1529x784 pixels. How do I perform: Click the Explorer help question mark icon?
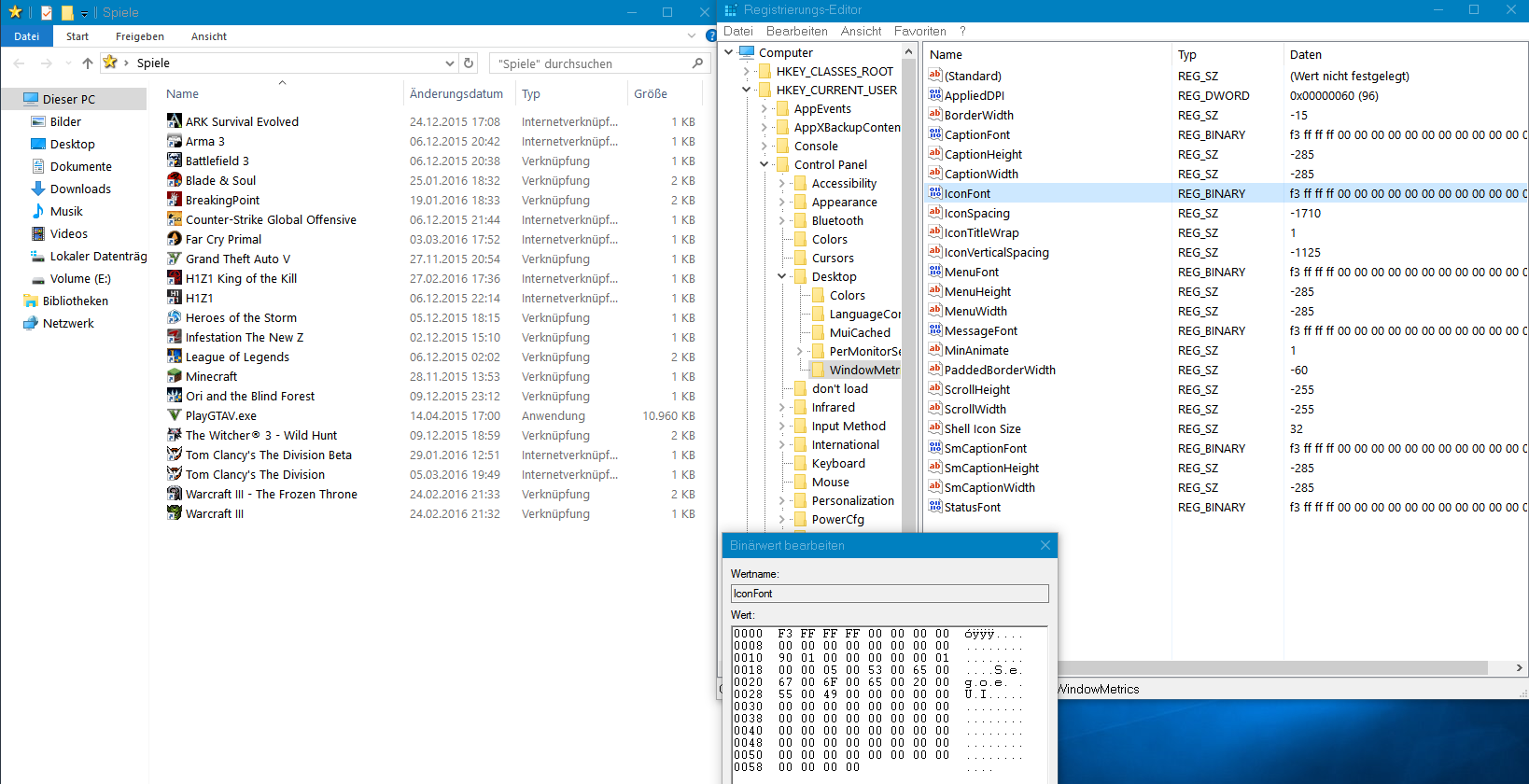(711, 35)
